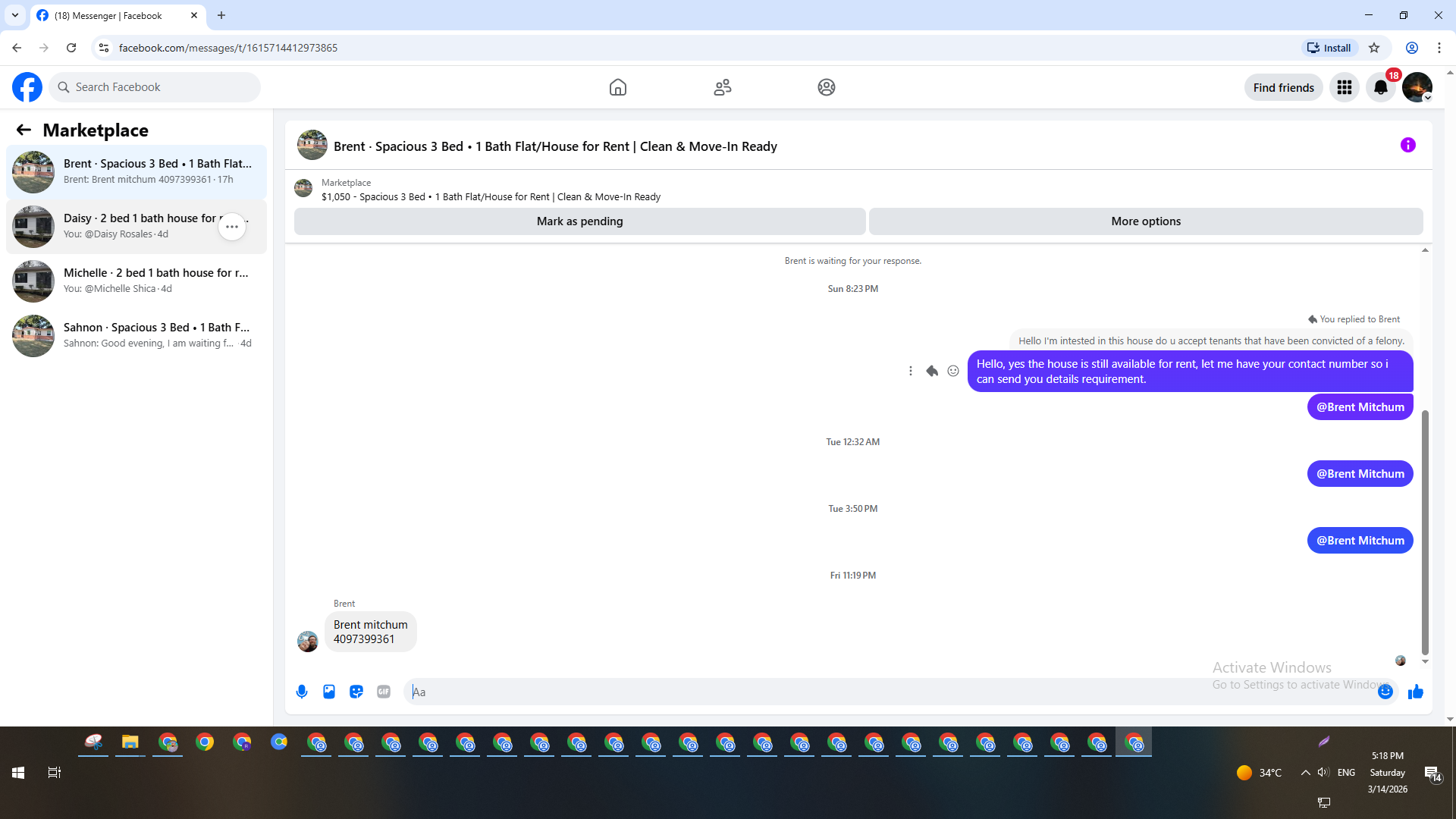Open the Friends icon in top navigation

[723, 87]
